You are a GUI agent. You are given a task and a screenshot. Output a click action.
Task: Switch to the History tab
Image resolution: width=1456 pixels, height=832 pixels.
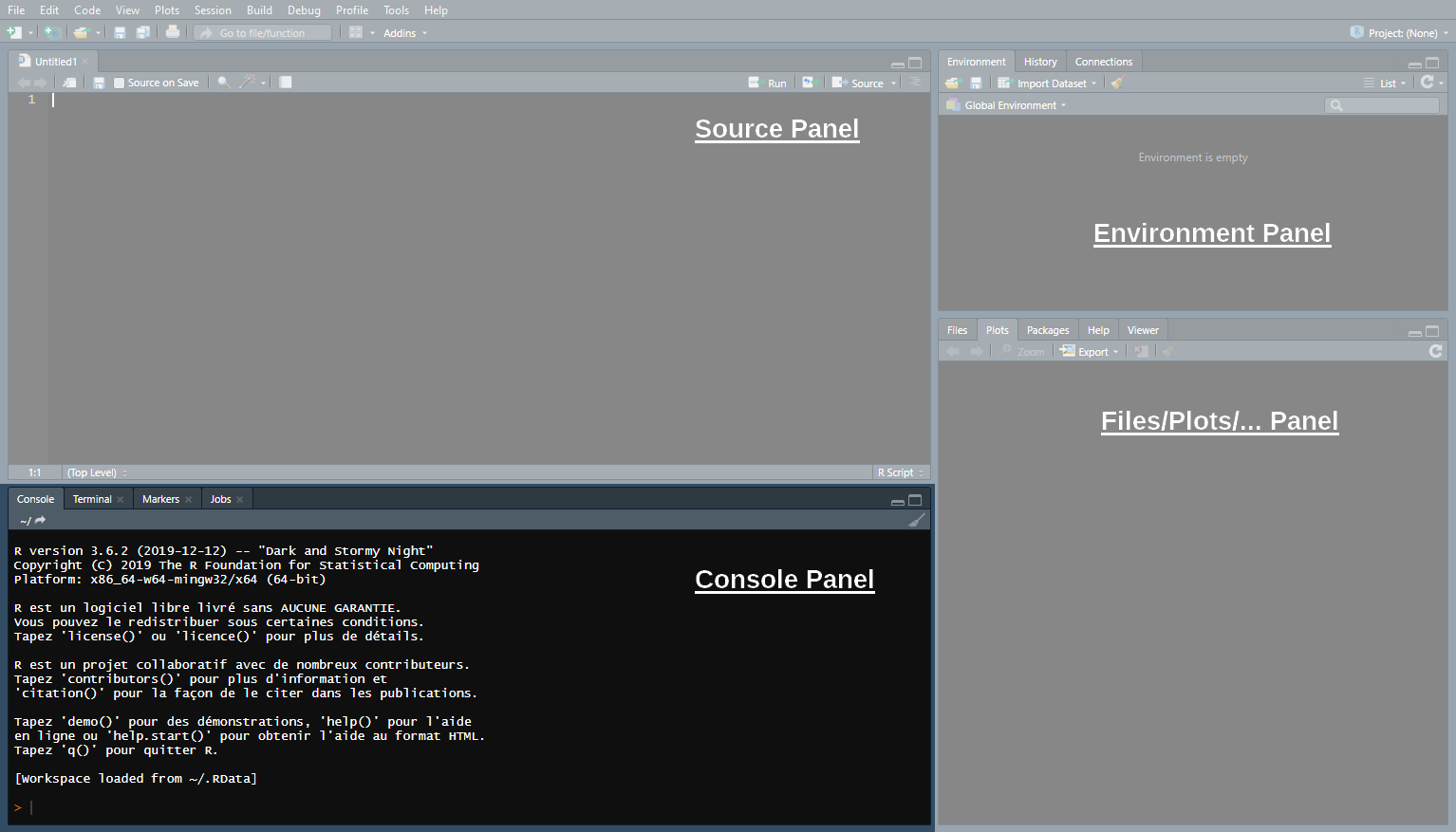coord(1039,62)
